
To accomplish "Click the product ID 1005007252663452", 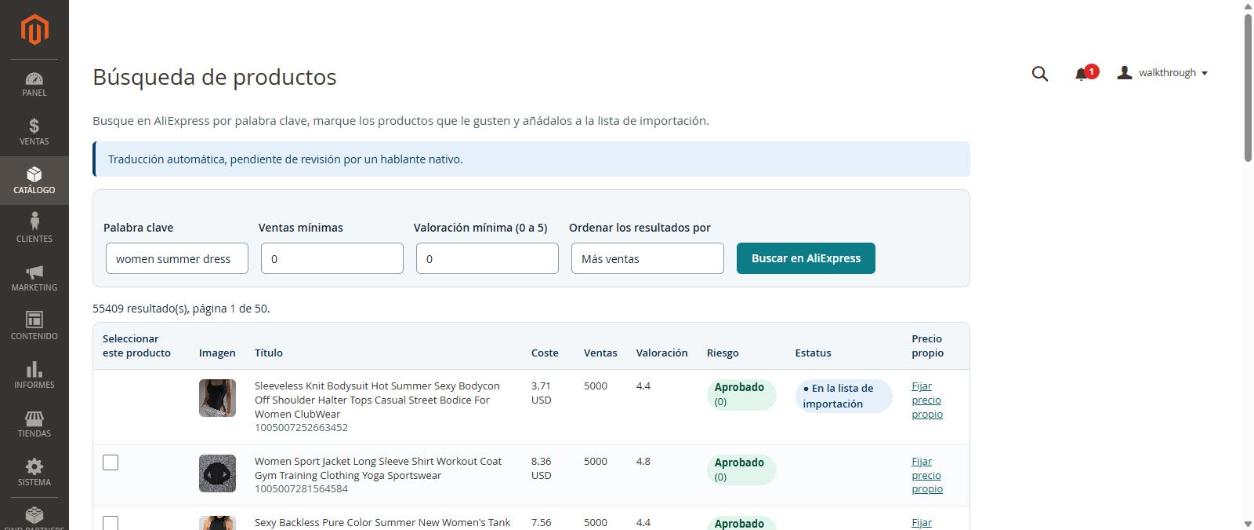I will pyautogui.click(x=301, y=427).
